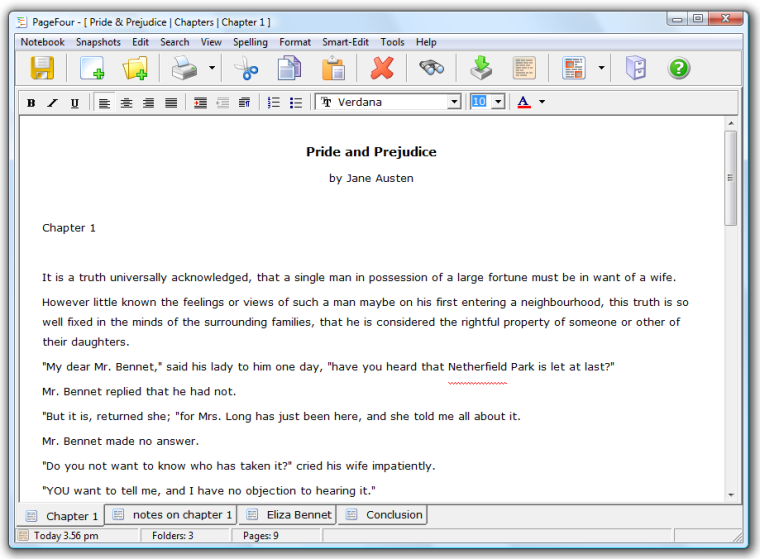Click PageFour application icon in title bar
This screenshot has height=559, width=760.
tap(21, 22)
